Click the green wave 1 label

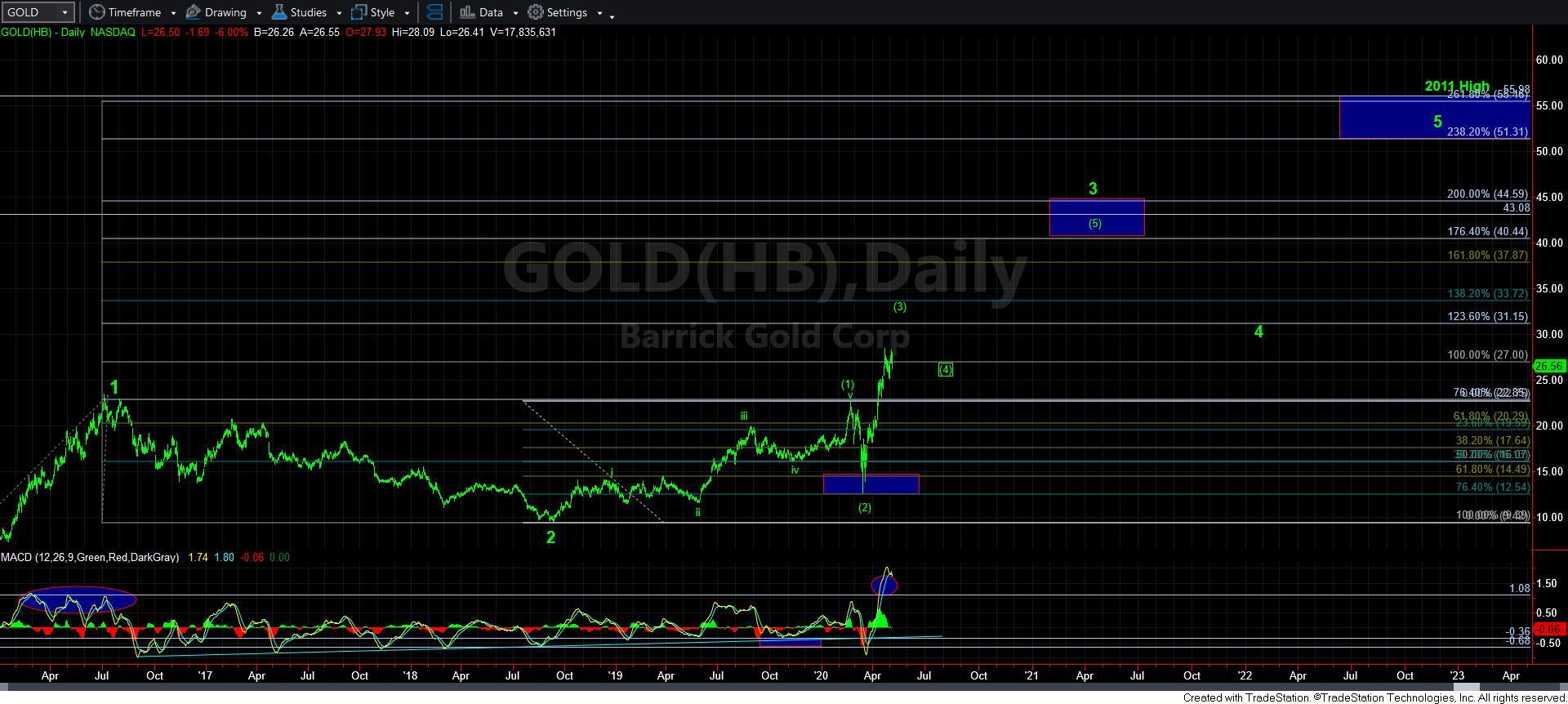pyautogui.click(x=114, y=388)
